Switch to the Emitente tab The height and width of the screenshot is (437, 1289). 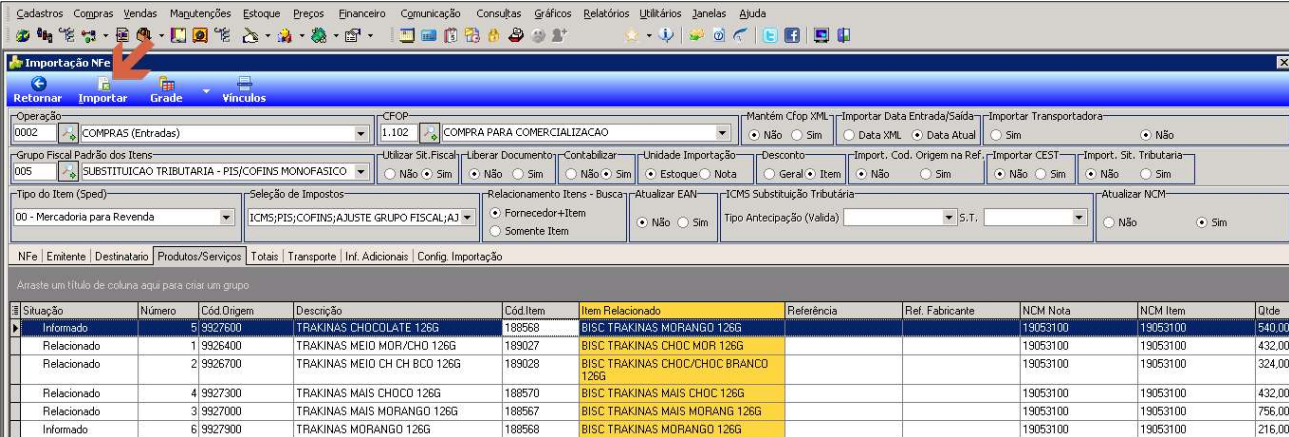[67, 256]
